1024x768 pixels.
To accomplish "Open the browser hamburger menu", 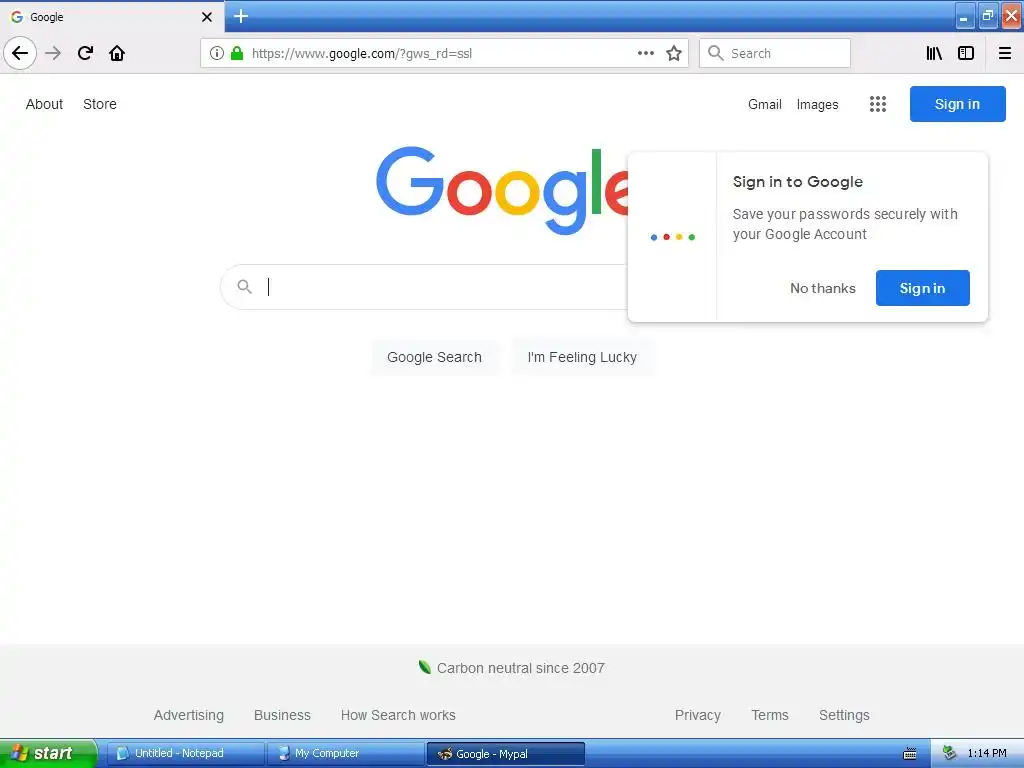I will pos(1005,53).
